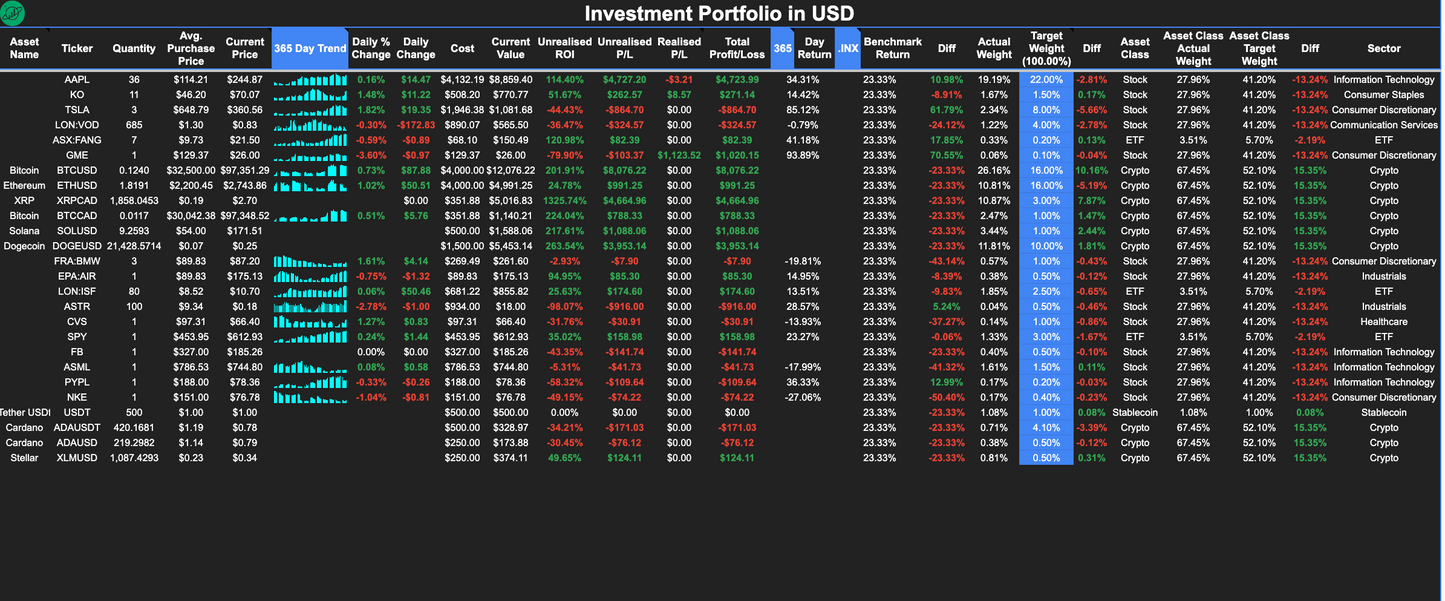Select the TSLA ticker cell
Viewport: 1445px width, 601px height.
tap(77, 109)
